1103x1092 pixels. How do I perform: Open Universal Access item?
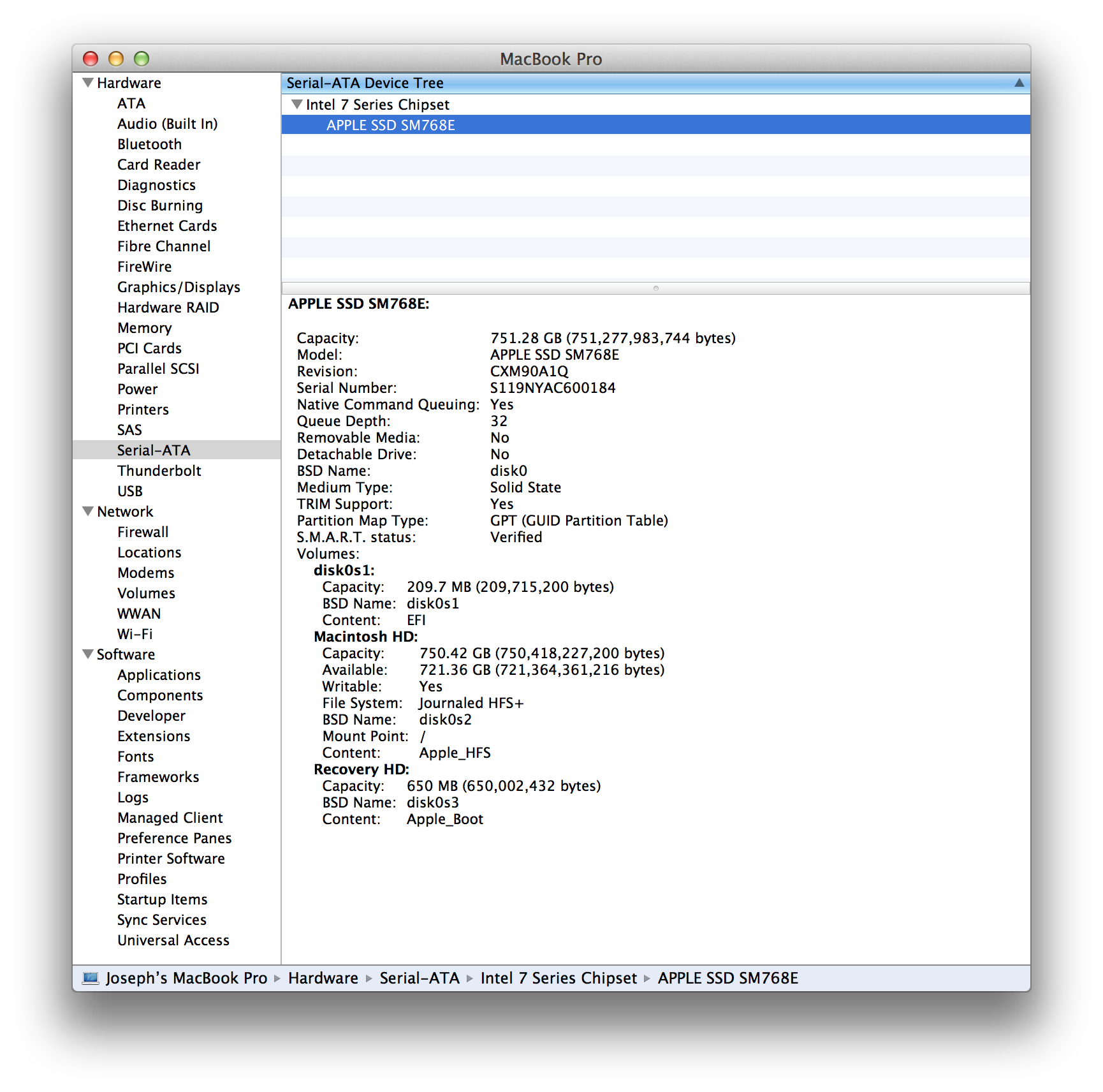(x=173, y=940)
